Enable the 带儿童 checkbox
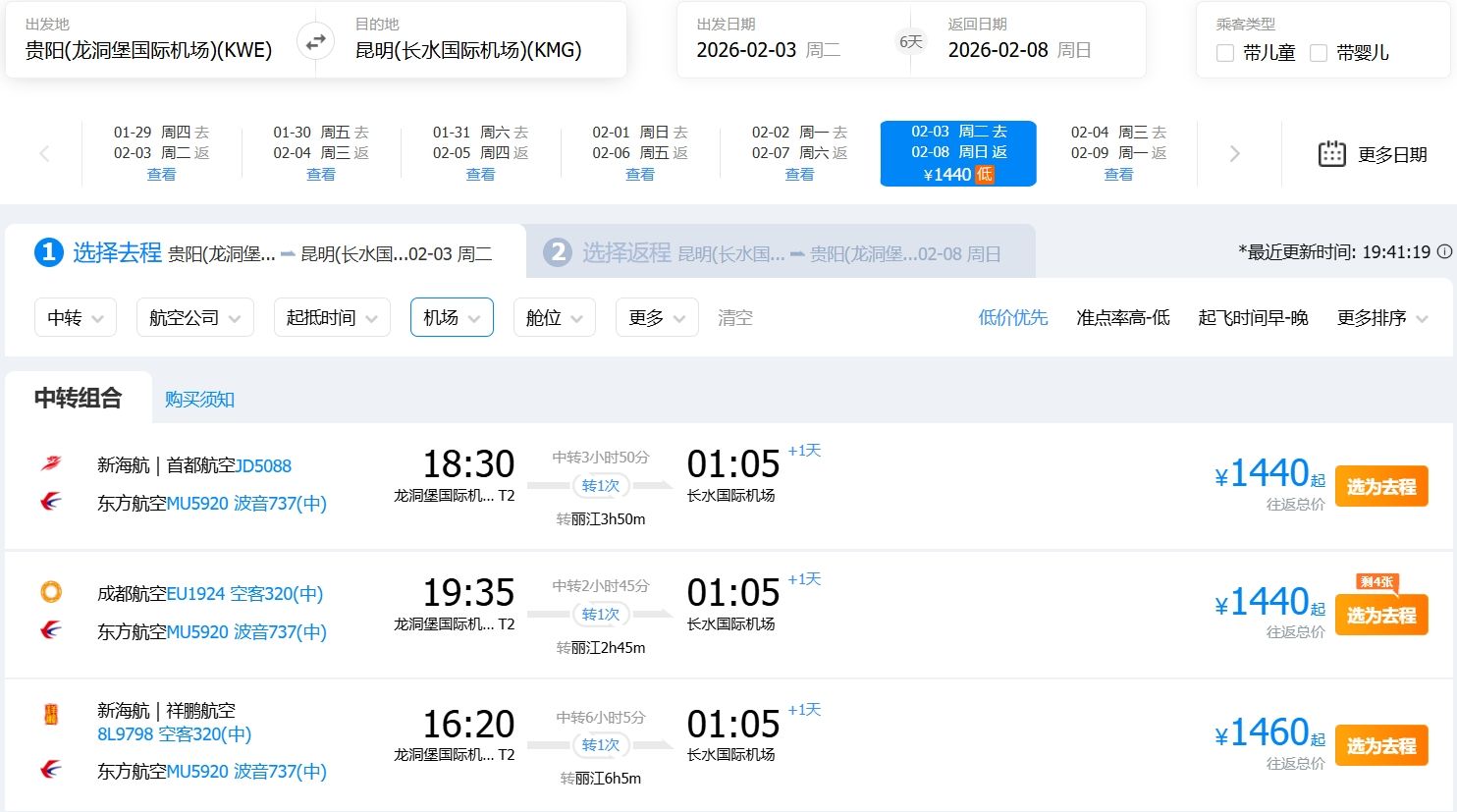The width and height of the screenshot is (1457, 812). point(1225,53)
